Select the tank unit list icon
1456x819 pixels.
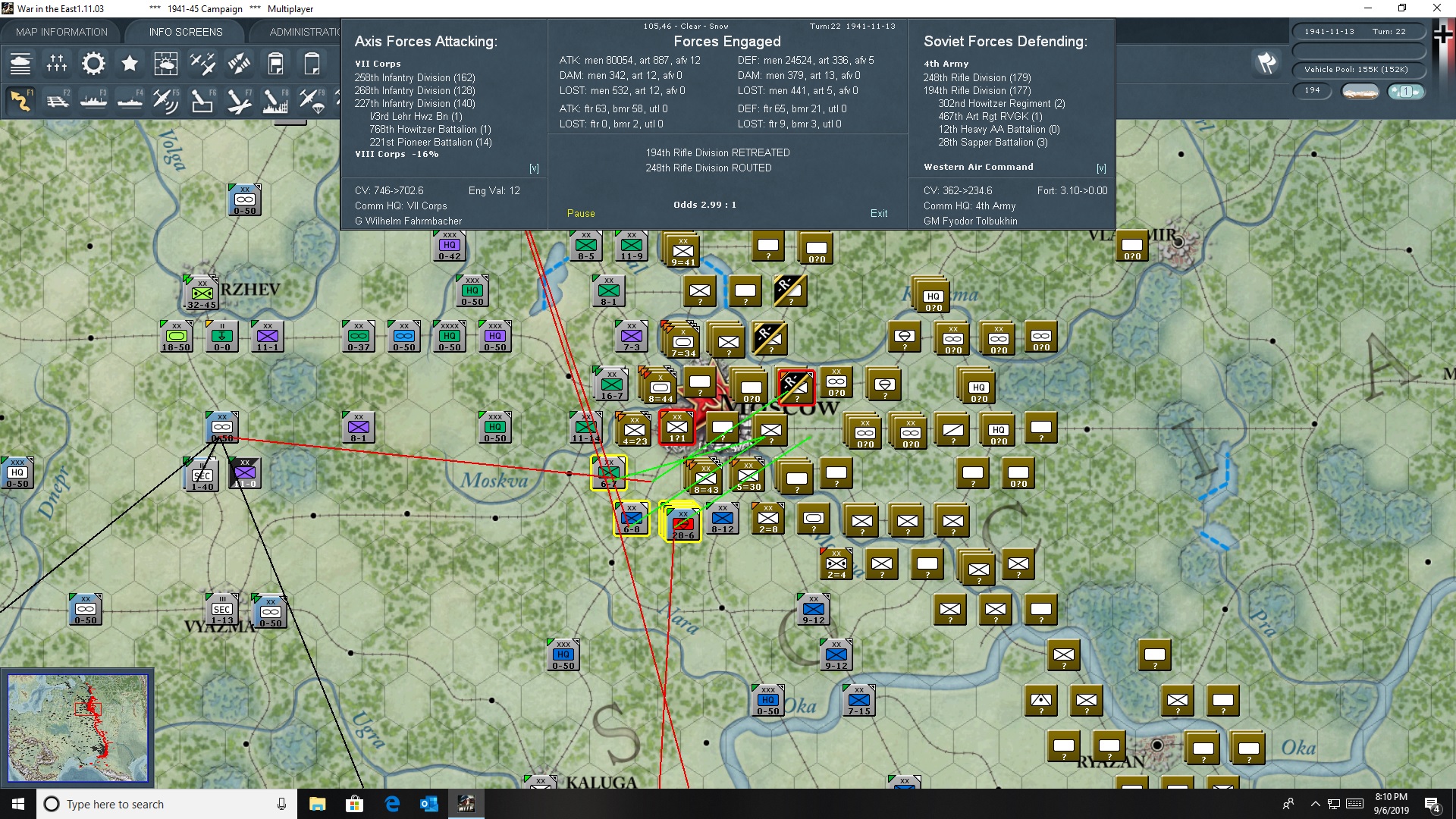[20, 64]
